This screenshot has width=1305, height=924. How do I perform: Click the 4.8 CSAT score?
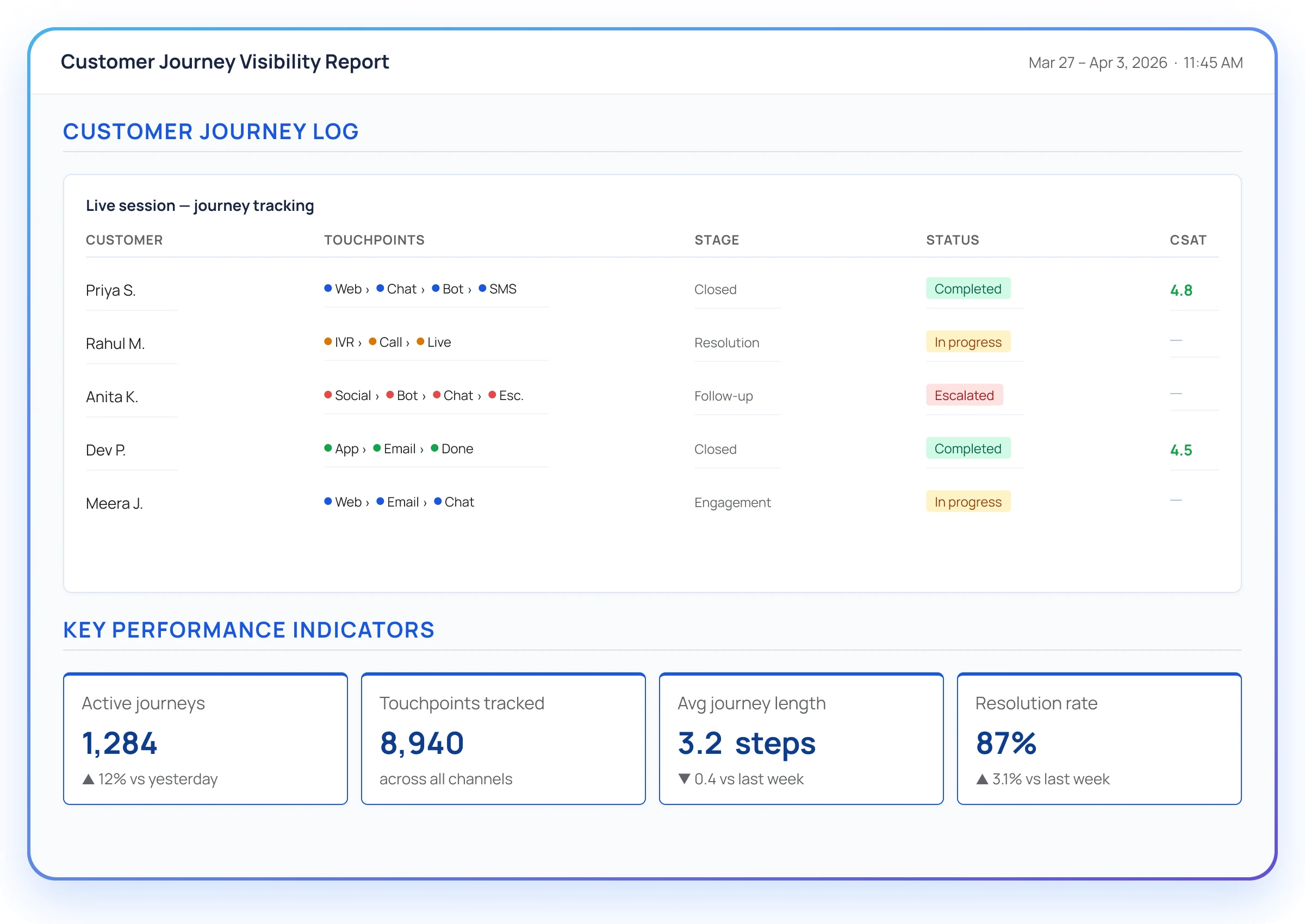(1181, 291)
